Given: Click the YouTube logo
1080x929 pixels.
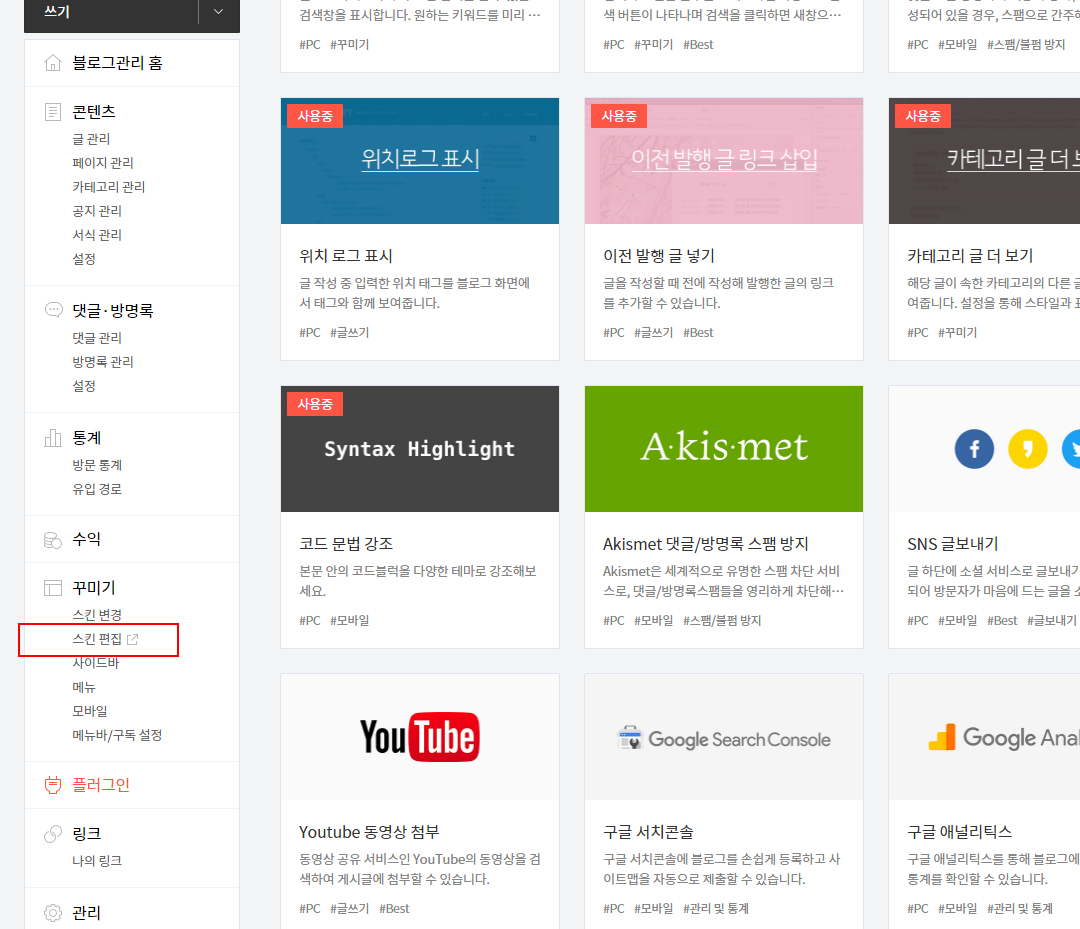Looking at the screenshot, I should [x=419, y=737].
